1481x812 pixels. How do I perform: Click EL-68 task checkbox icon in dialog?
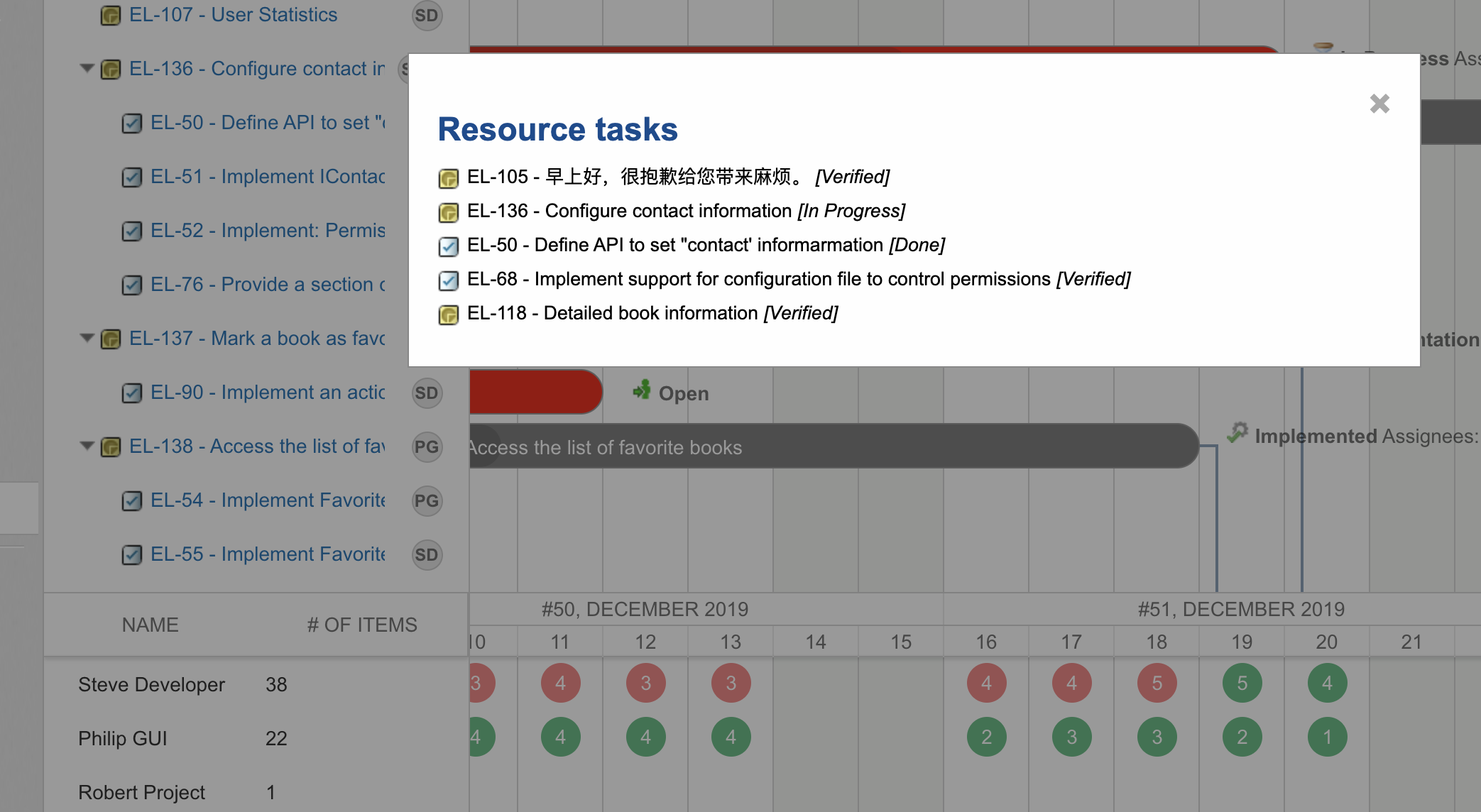[x=448, y=280]
